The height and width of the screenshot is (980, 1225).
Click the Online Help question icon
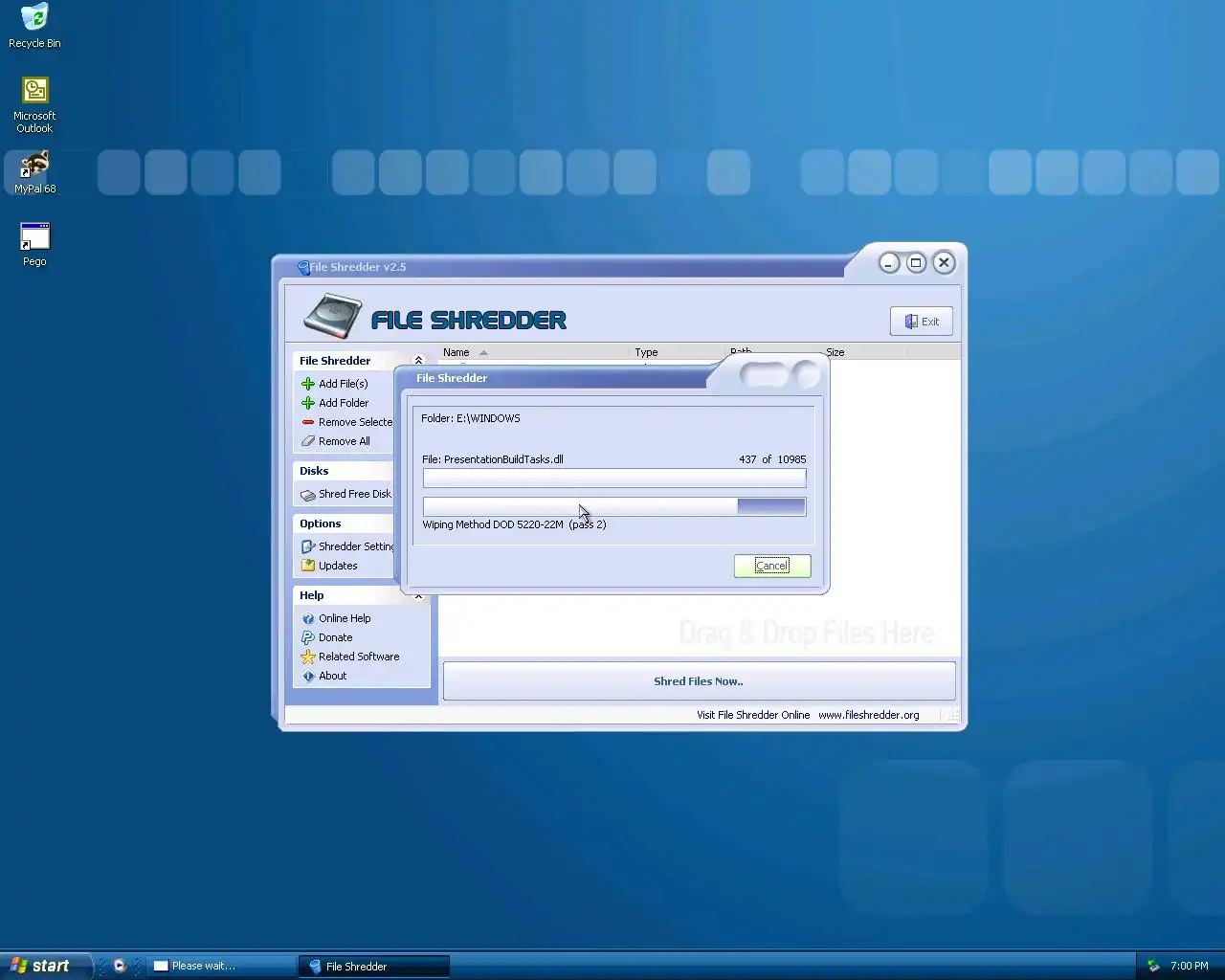coord(308,618)
